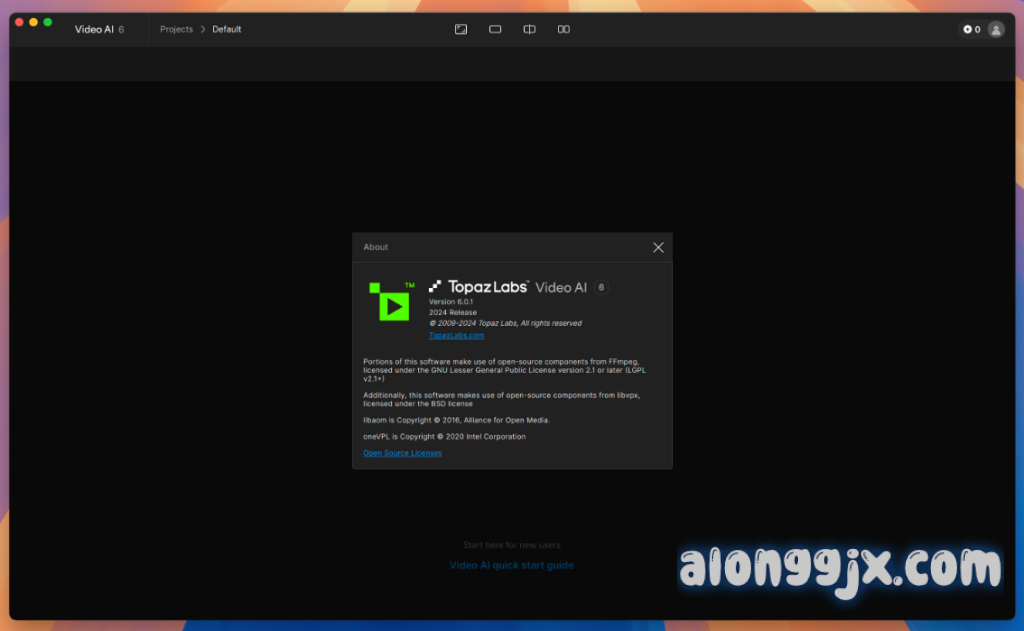Minimize the window with the yellow button
1024x631 pixels.
click(33, 22)
